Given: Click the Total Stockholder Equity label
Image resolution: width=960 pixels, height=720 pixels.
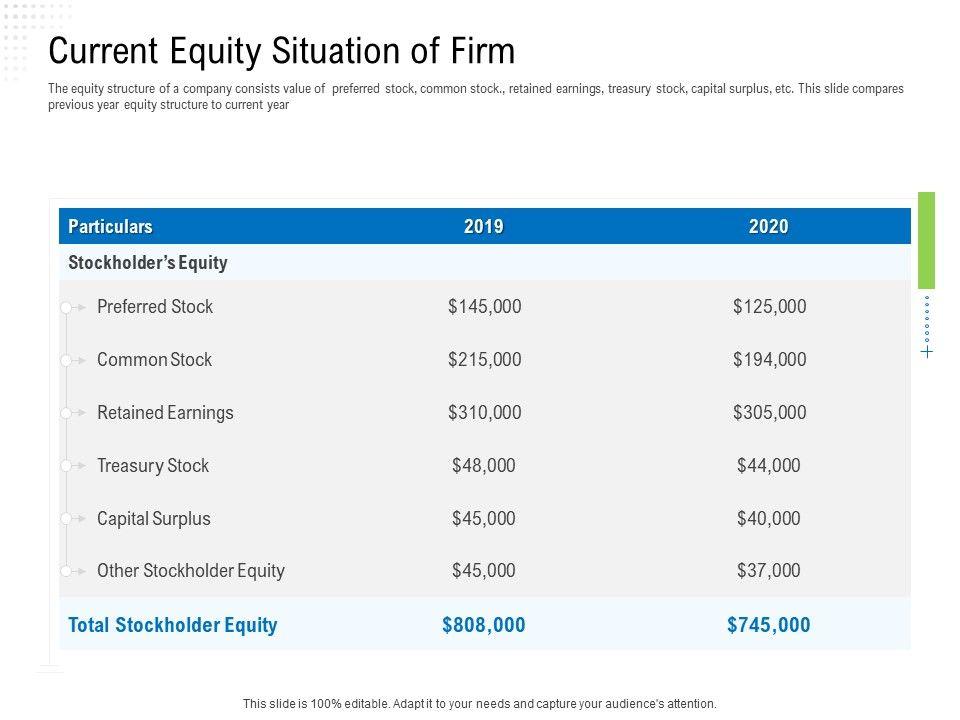Looking at the screenshot, I should pyautogui.click(x=173, y=625).
